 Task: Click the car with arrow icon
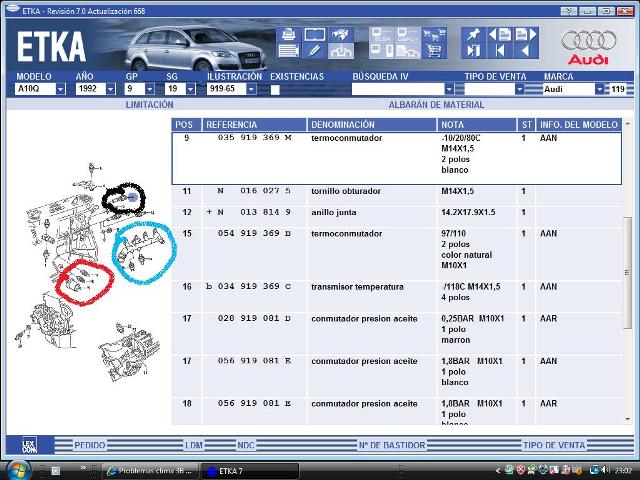tap(340, 51)
